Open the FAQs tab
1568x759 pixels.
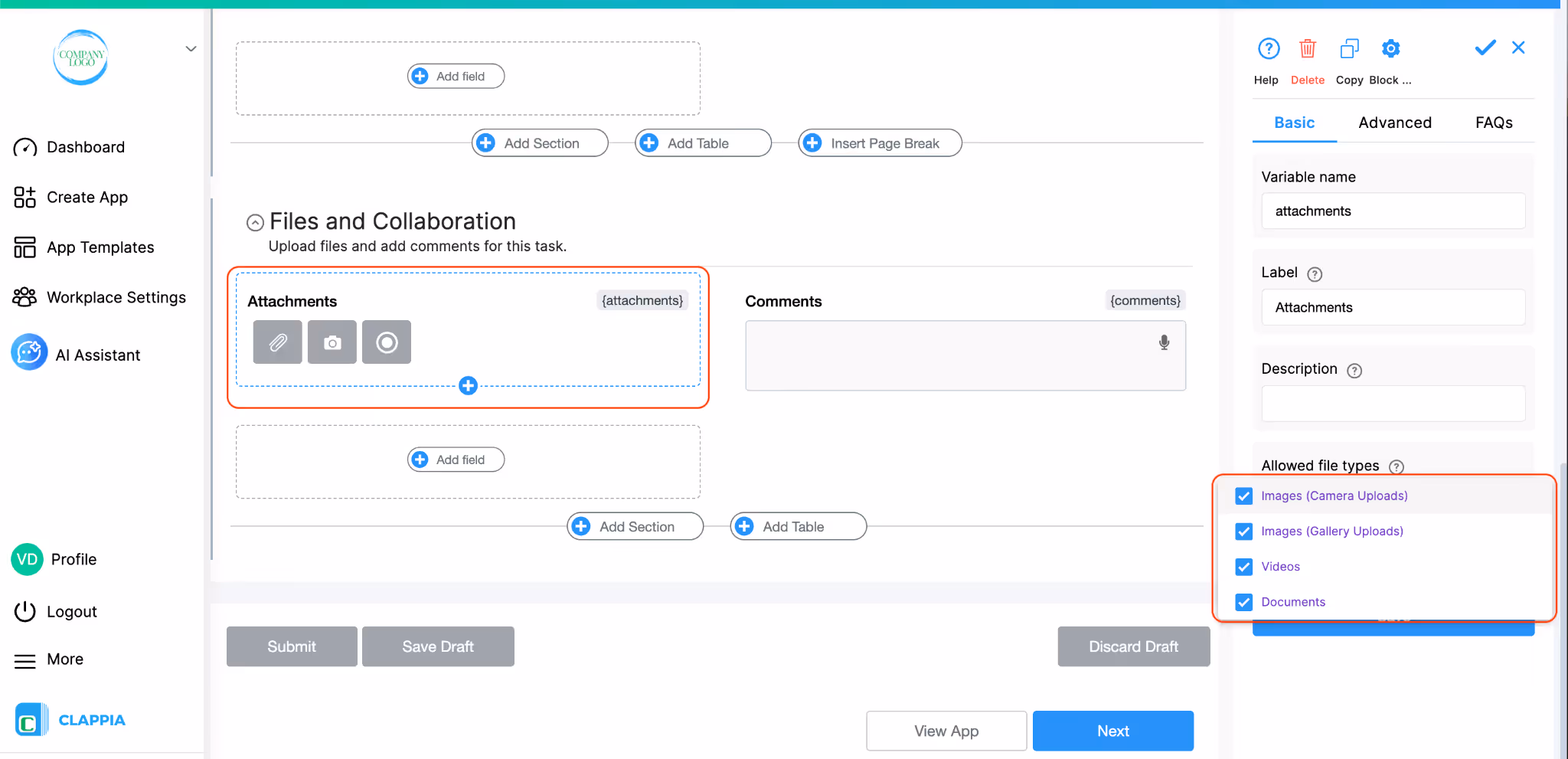pyautogui.click(x=1493, y=123)
